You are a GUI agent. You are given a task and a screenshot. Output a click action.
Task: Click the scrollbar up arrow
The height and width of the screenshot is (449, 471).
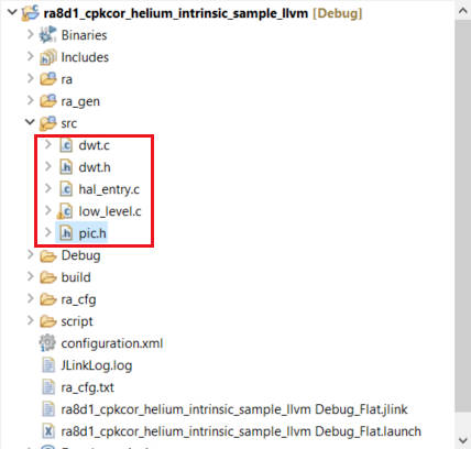click(x=463, y=11)
